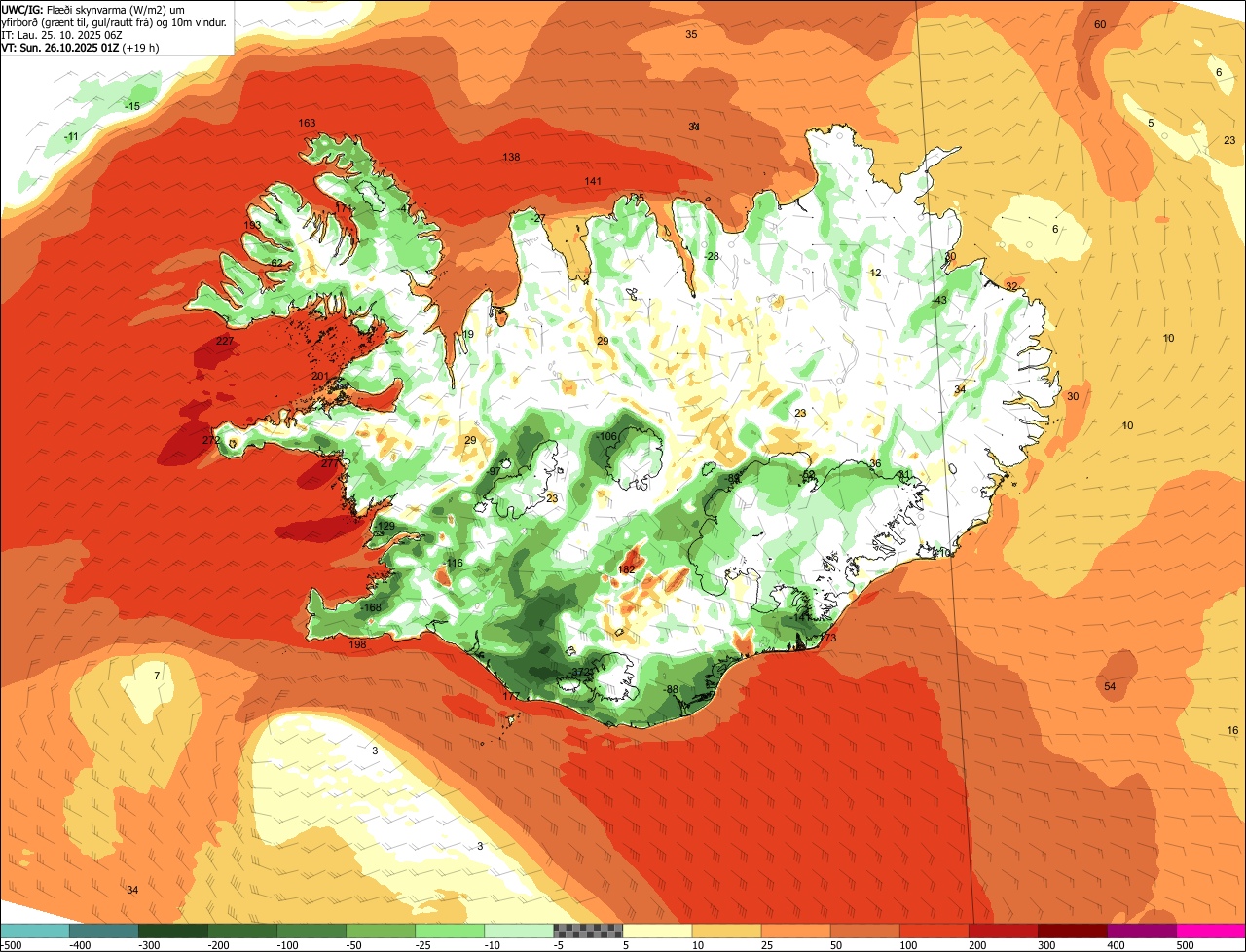This screenshot has width=1246, height=952.
Task: Click the '163' flux value on the map
Action: point(307,123)
